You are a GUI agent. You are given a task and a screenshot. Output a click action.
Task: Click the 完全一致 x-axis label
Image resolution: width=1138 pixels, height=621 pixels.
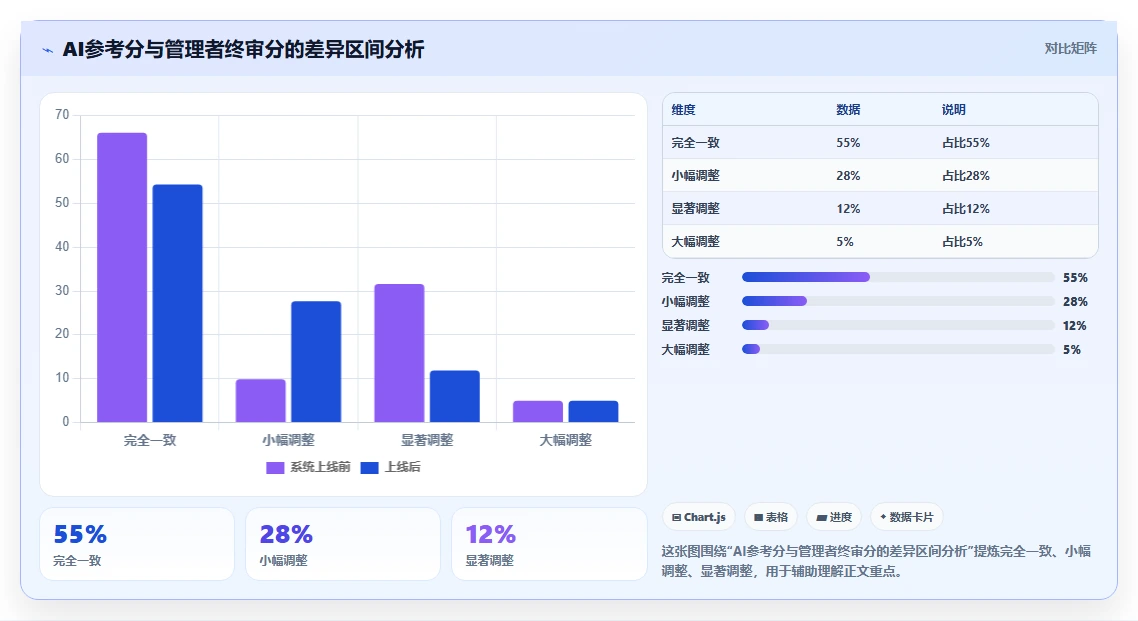[150, 440]
